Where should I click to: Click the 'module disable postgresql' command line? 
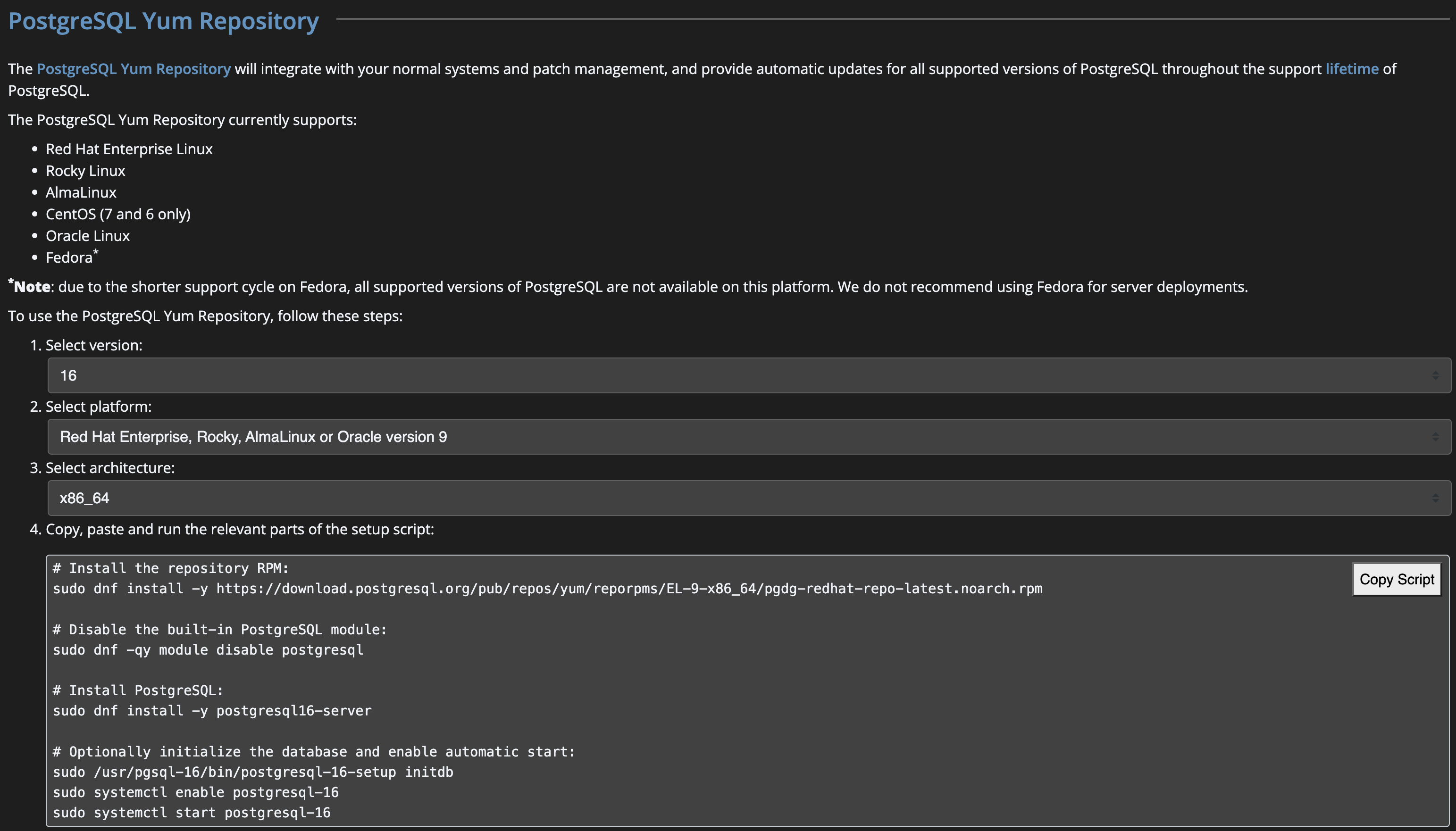click(208, 649)
